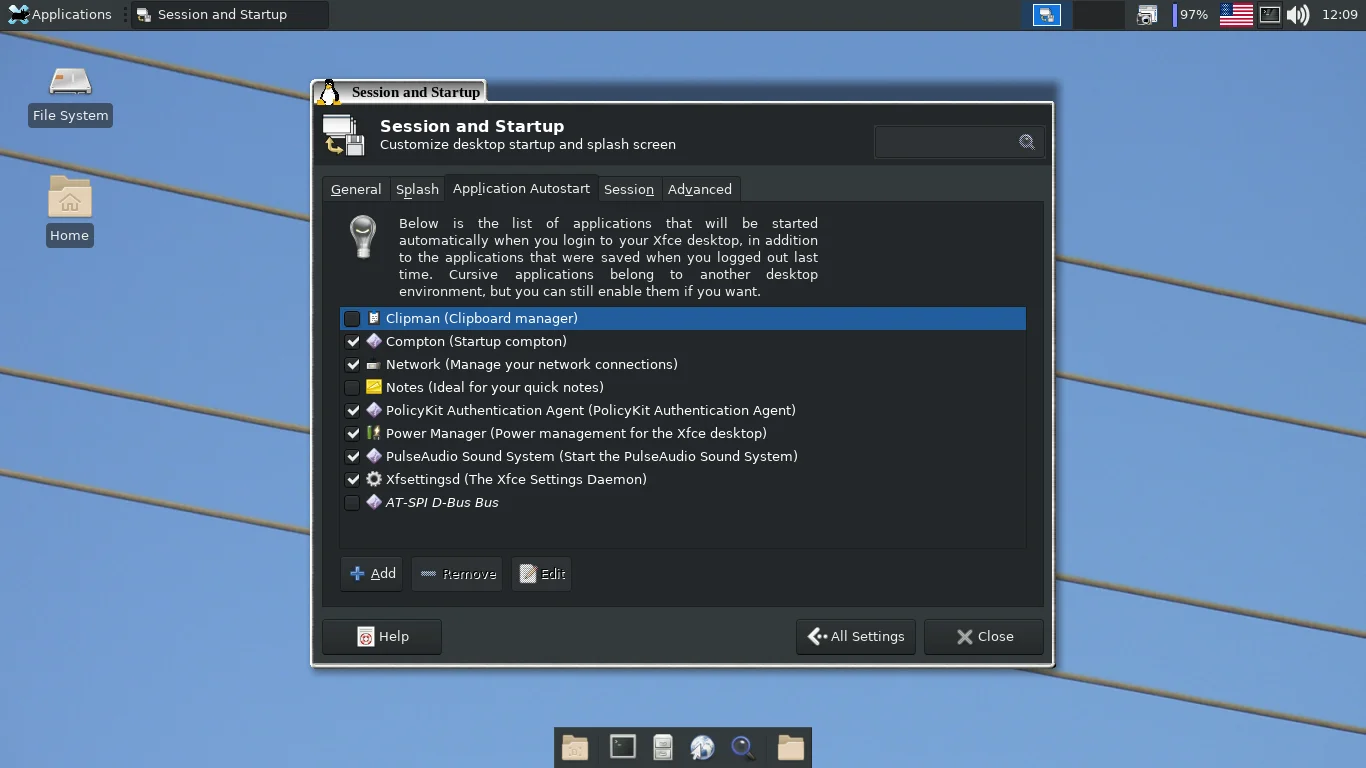Uncheck the Xfsettingsd checkbox
Screen dimensions: 1366x768
[x=352, y=479]
